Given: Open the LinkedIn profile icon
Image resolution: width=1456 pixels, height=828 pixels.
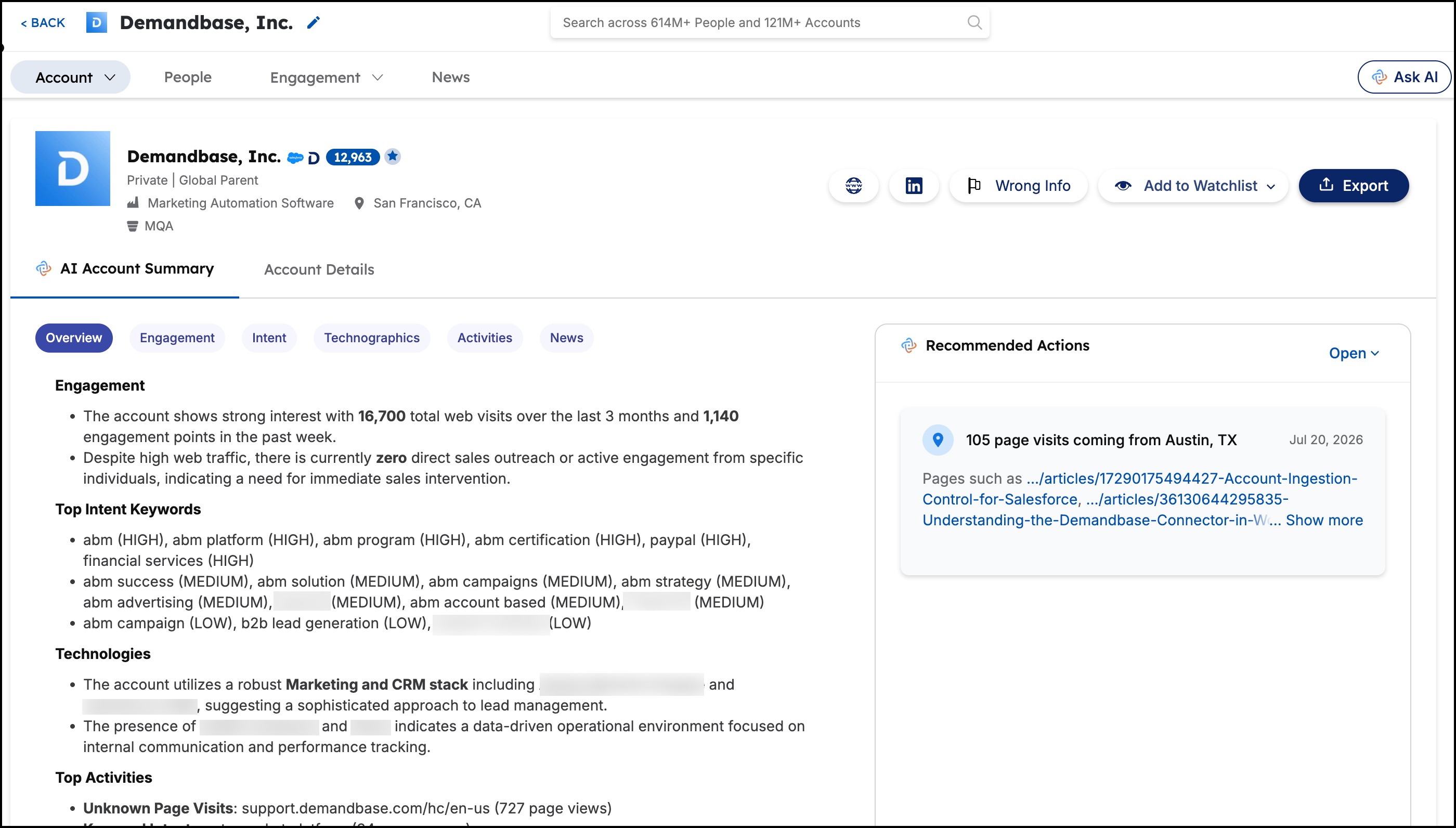Looking at the screenshot, I should (914, 185).
